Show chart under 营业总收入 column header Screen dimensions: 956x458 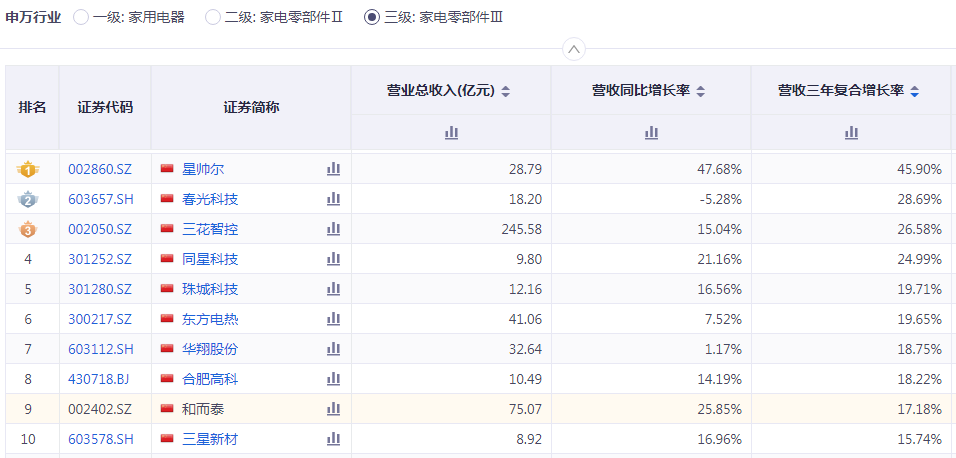point(451,132)
